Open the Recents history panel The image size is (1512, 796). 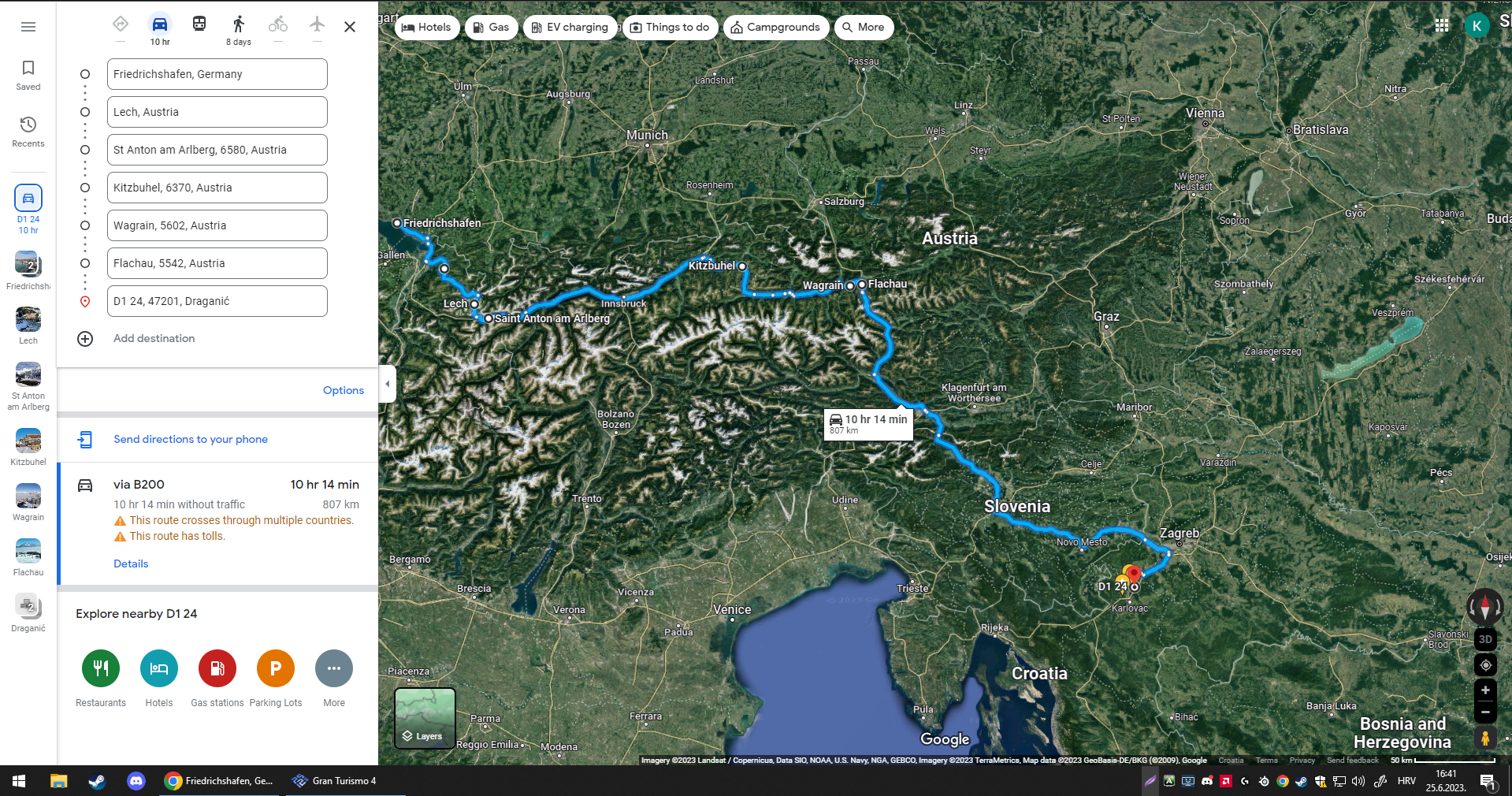[x=28, y=132]
